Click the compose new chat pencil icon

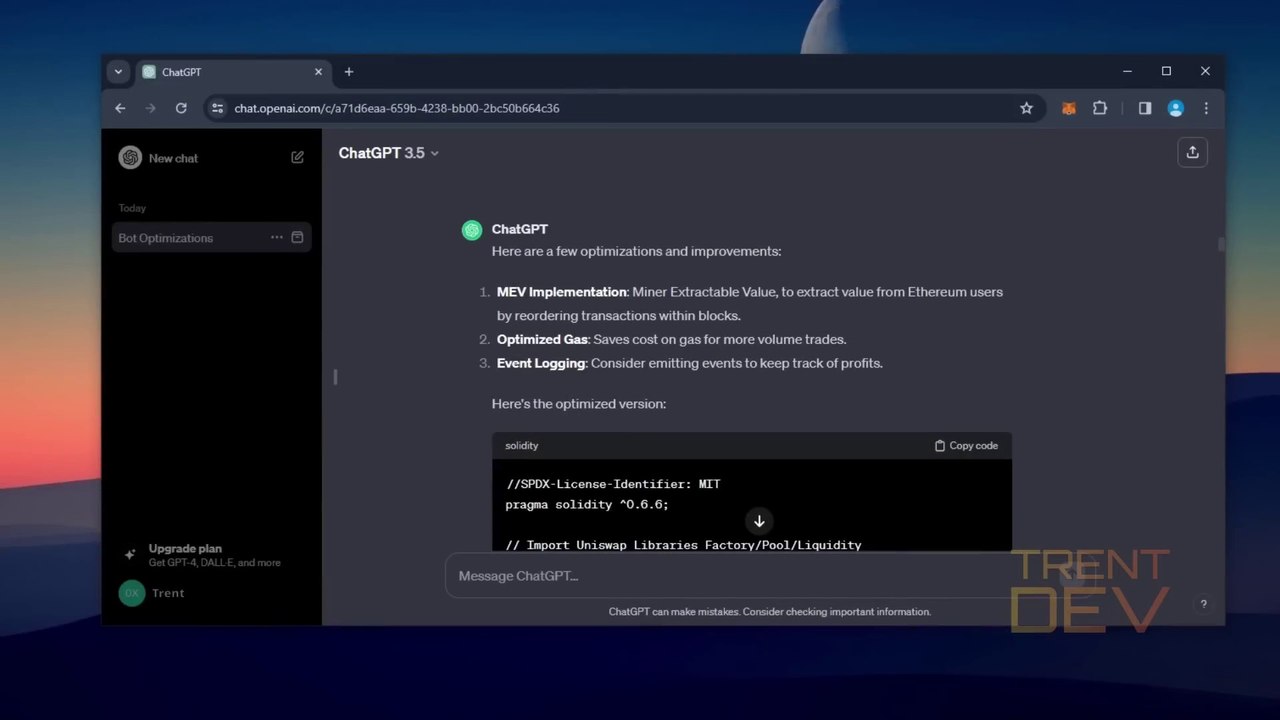point(297,157)
